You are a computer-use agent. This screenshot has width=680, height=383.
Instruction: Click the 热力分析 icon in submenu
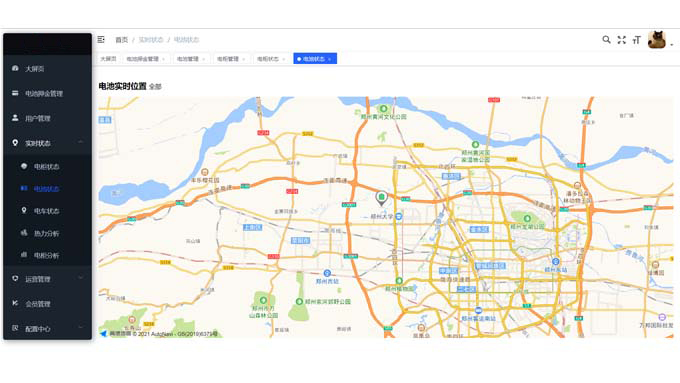click(24, 233)
